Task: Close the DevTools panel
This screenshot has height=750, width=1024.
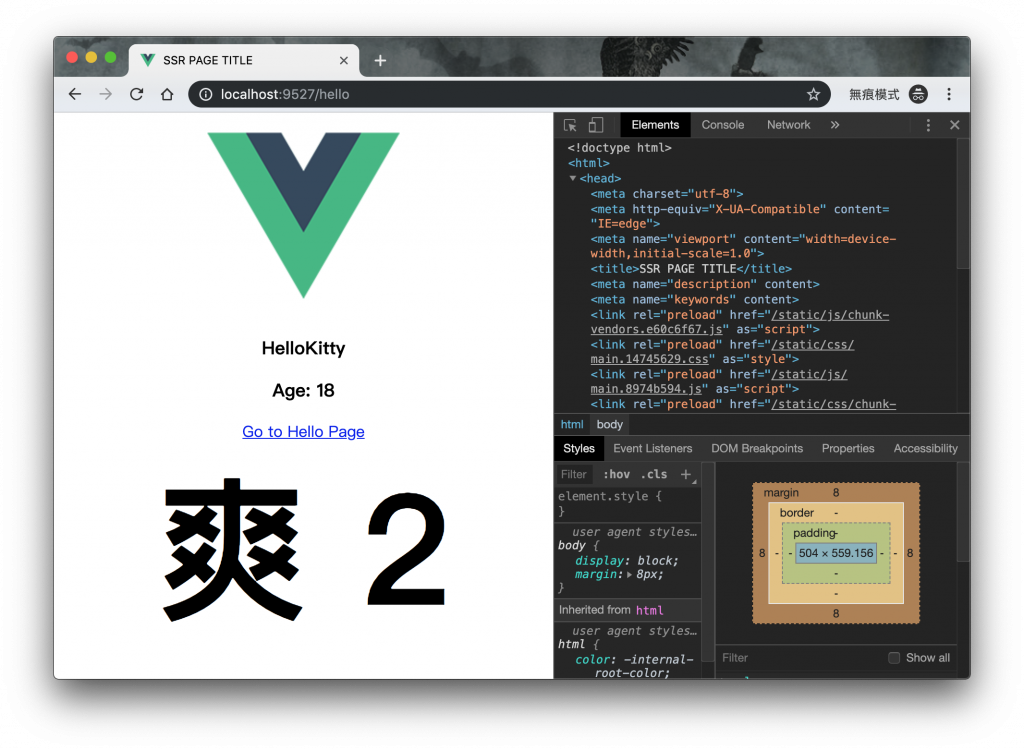Action: [954, 125]
